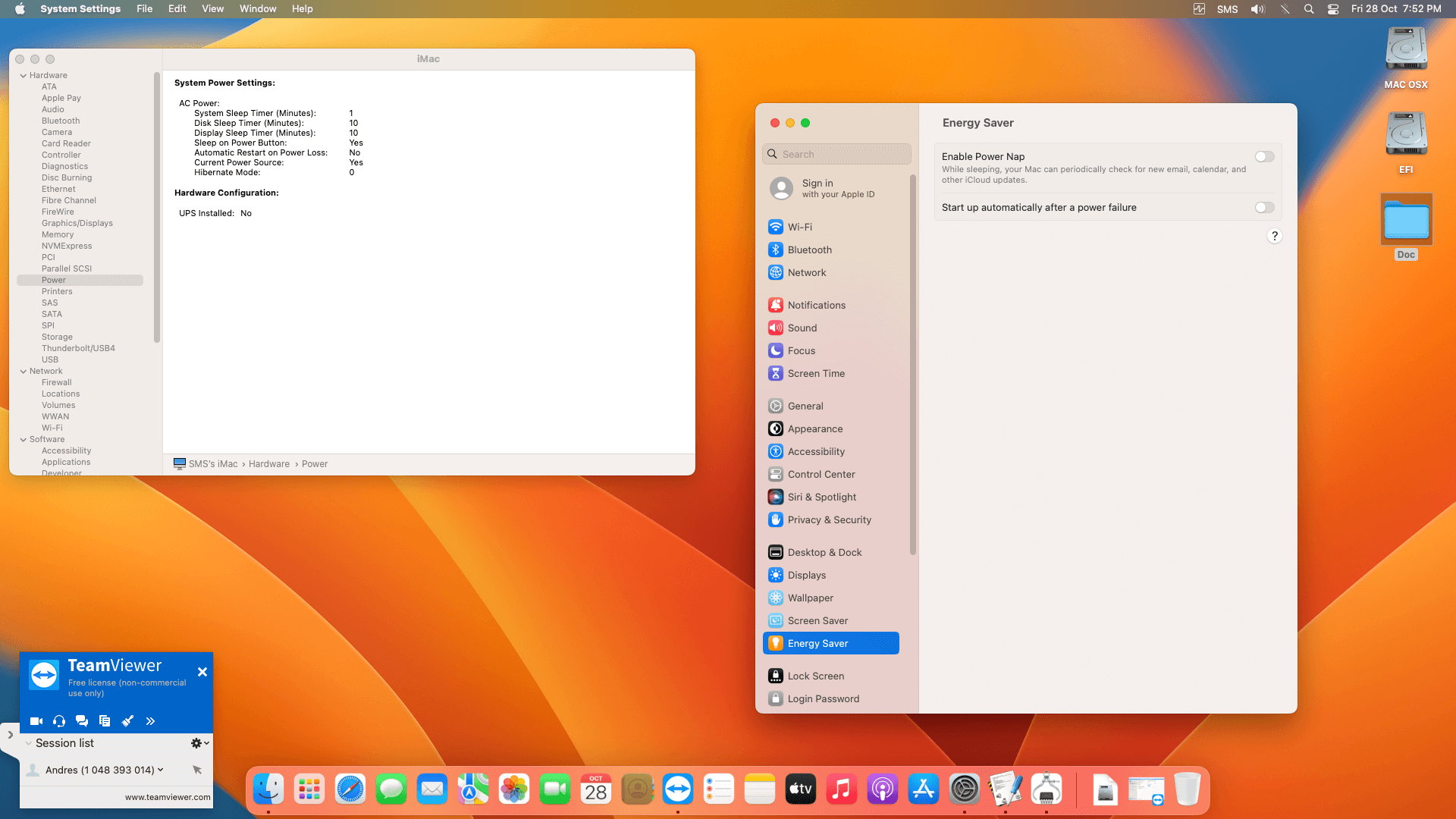
Task: Open the Window menu in menu bar
Action: click(258, 9)
